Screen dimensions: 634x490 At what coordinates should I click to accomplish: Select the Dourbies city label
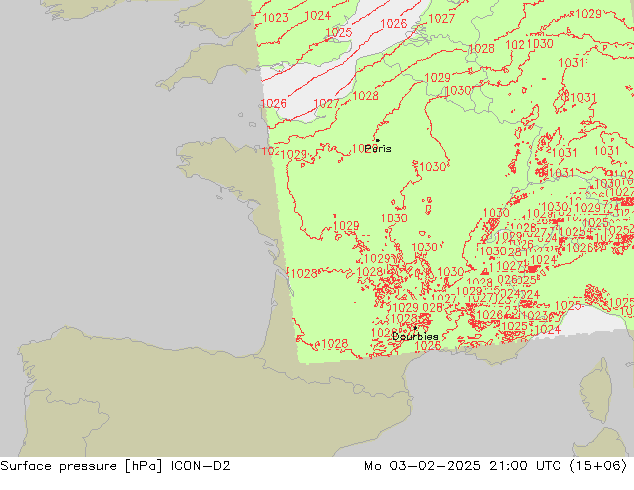415,336
